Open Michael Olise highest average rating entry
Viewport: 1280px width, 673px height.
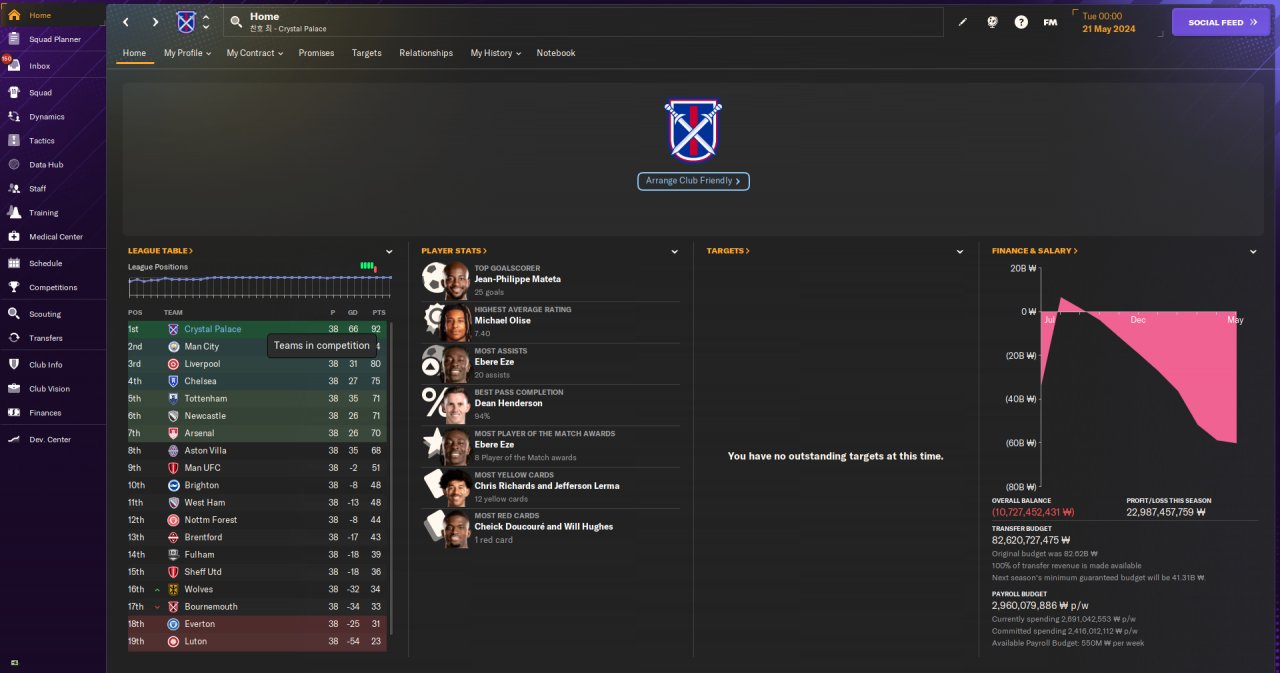click(x=550, y=321)
